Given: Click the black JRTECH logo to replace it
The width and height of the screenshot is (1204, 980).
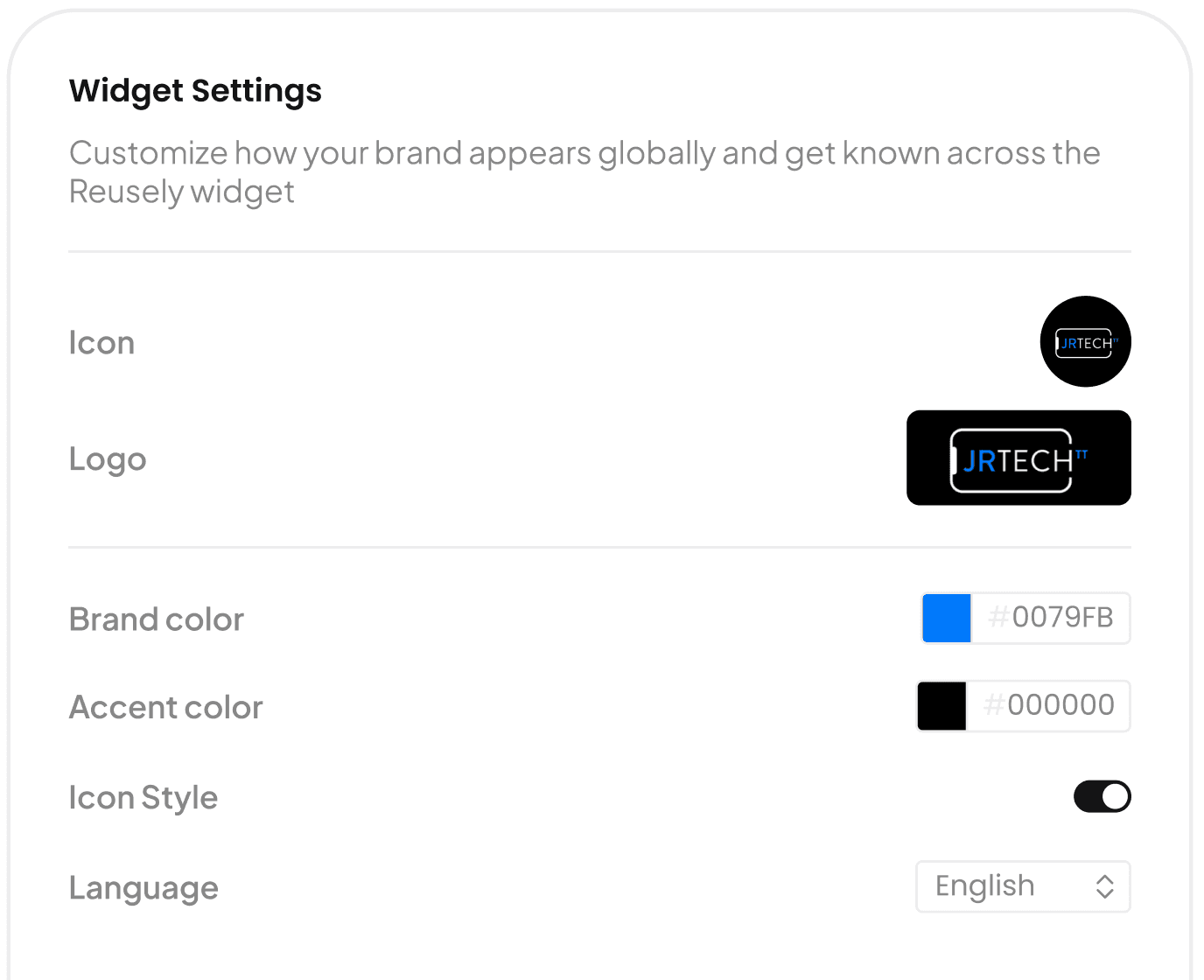Looking at the screenshot, I should pos(1018,458).
